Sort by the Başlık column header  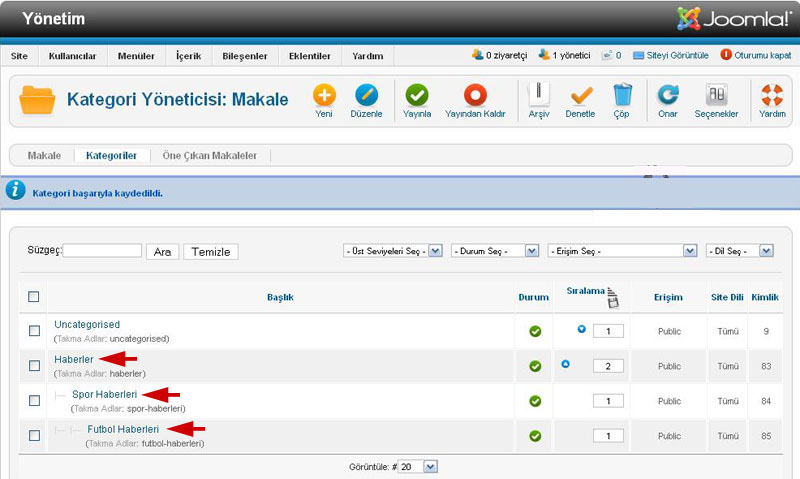pyautogui.click(x=280, y=297)
